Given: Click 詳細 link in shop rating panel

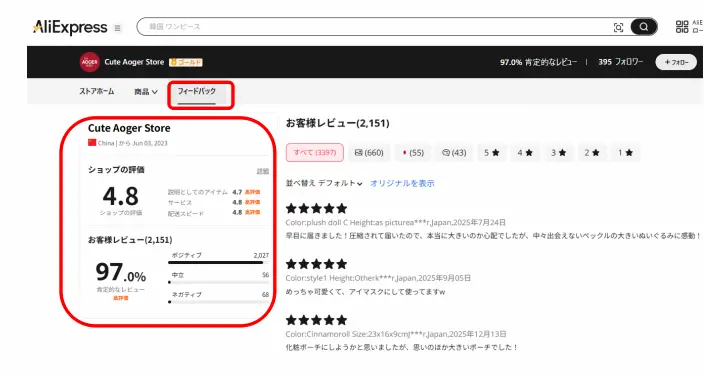Looking at the screenshot, I should (263, 171).
